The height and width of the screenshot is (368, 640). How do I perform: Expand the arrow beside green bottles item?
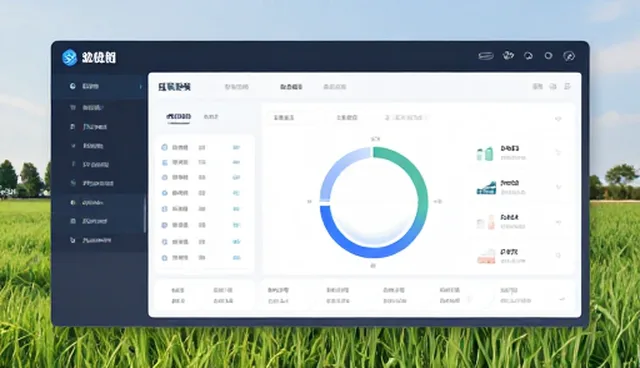tap(558, 152)
